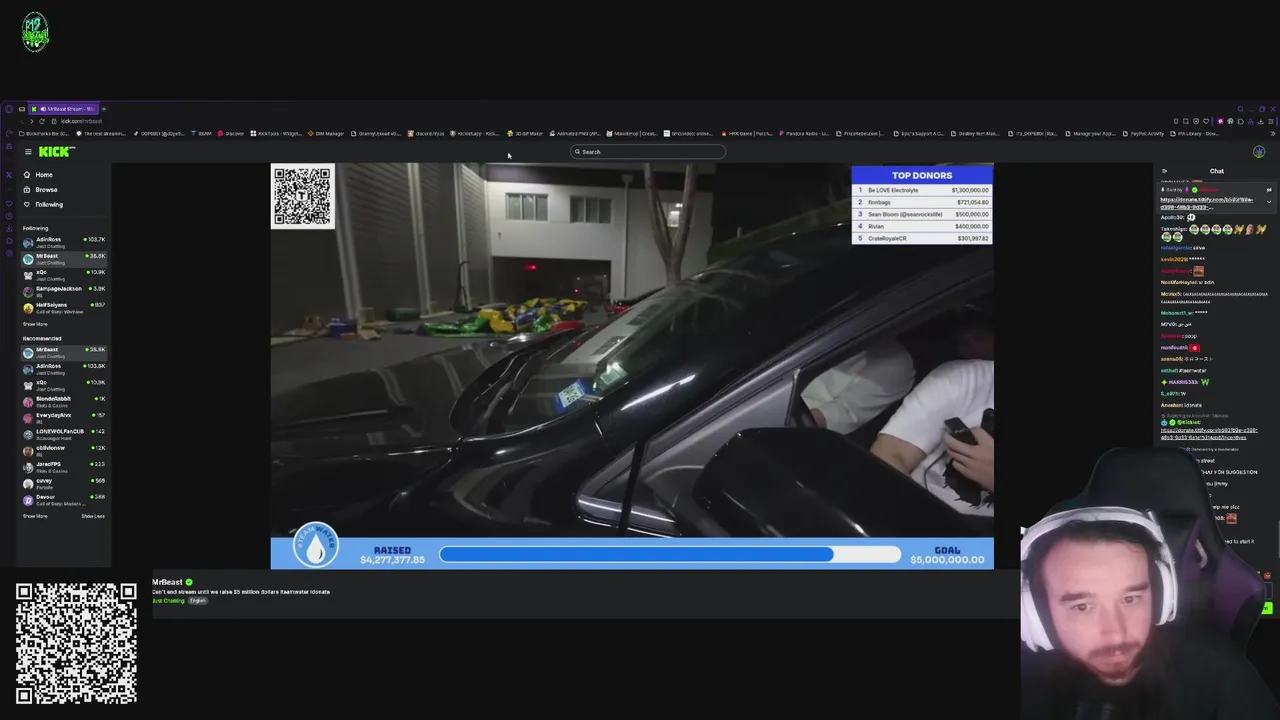This screenshot has height=720, width=1280.
Task: Select HalfSaiyans in Following list
Action: (x=64, y=306)
